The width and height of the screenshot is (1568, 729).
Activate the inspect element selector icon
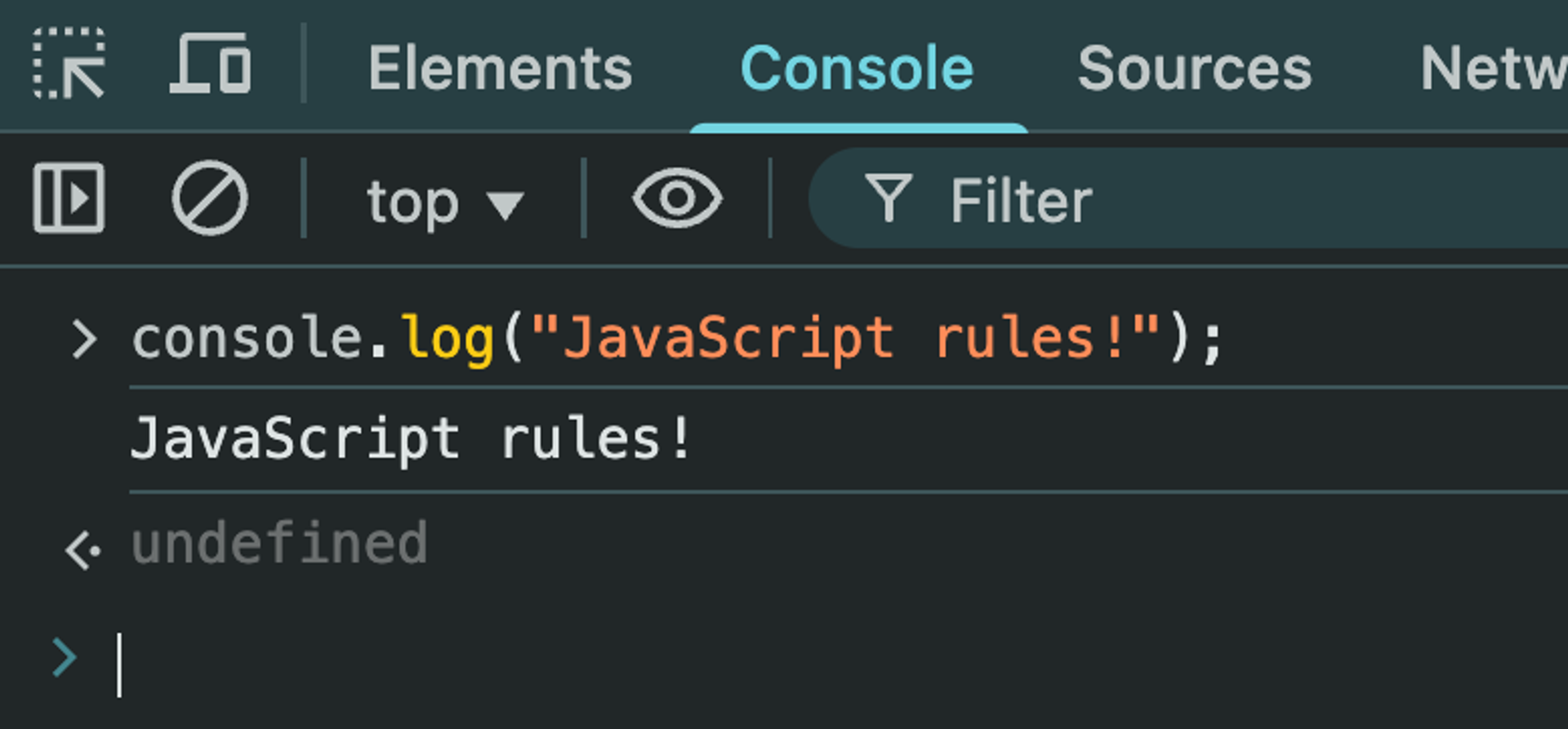point(69,64)
